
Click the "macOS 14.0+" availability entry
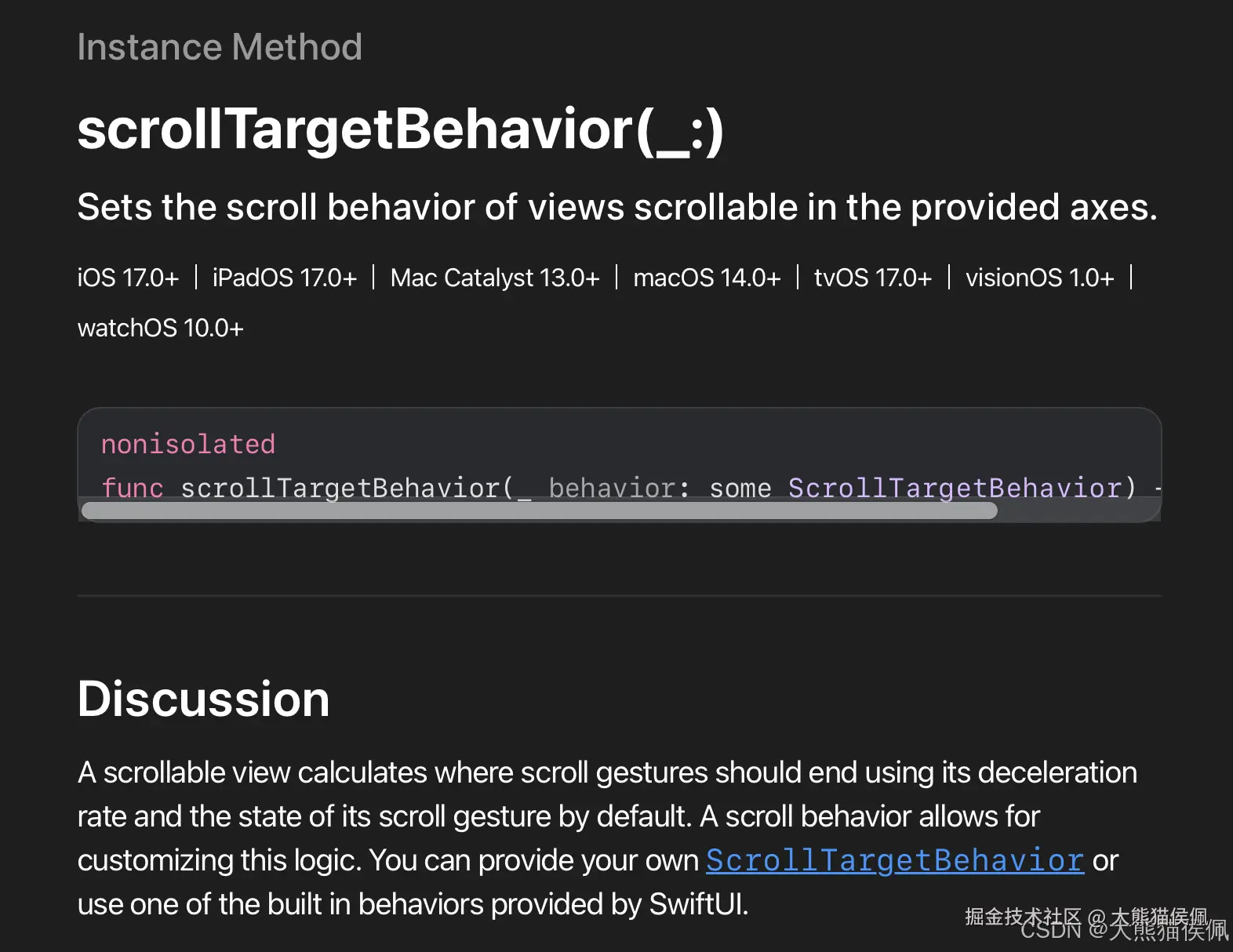(x=707, y=278)
